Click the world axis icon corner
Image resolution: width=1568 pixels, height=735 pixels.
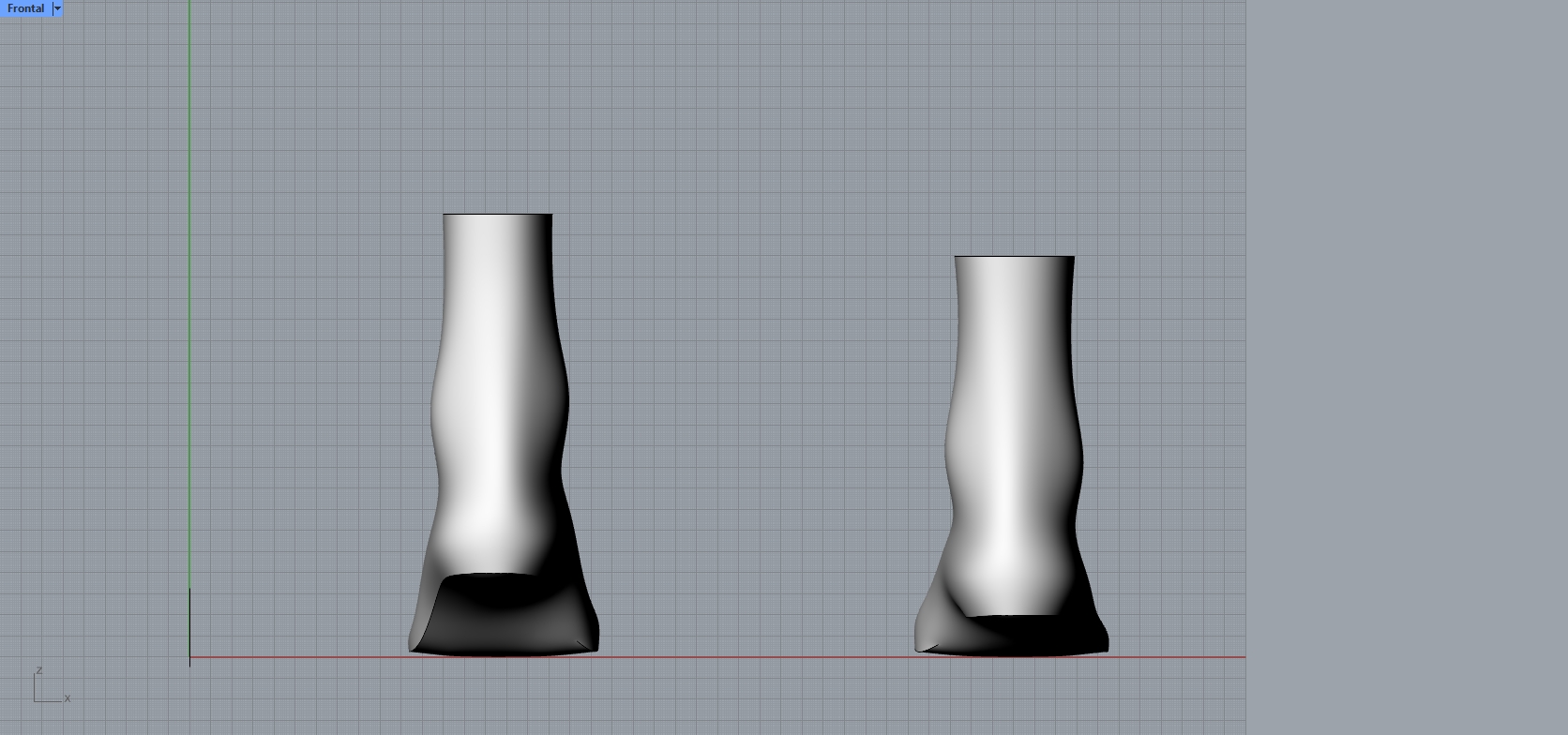point(35,700)
